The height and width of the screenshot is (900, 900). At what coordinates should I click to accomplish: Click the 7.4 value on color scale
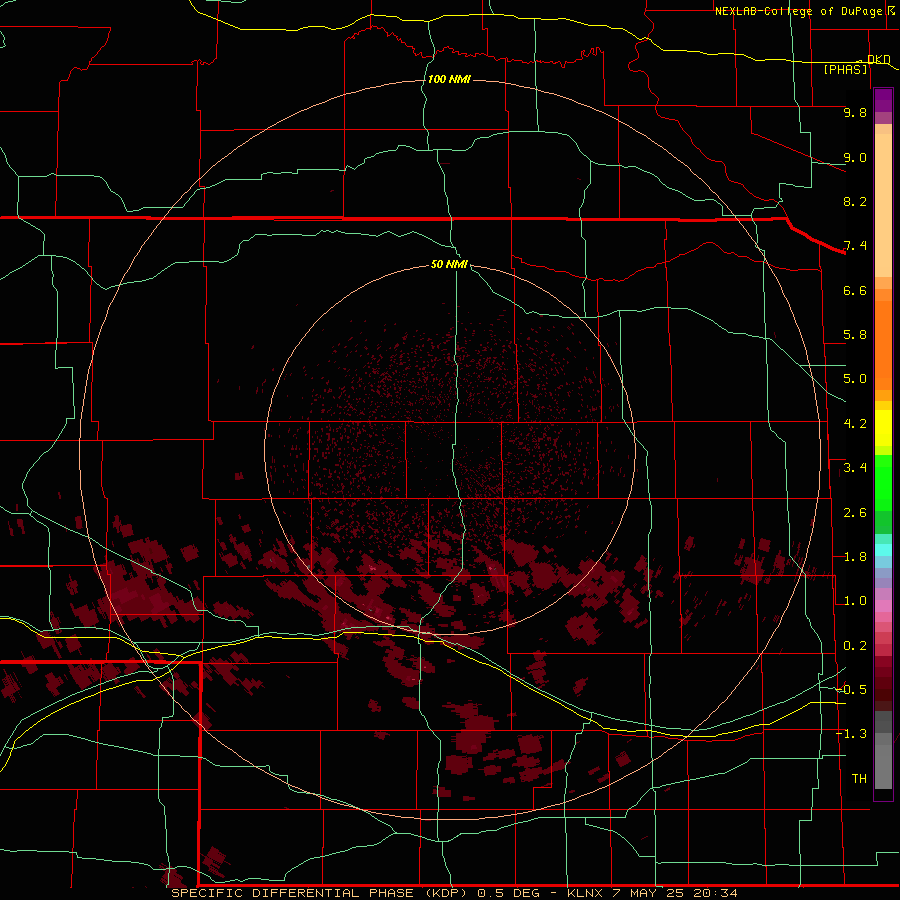tap(855, 246)
